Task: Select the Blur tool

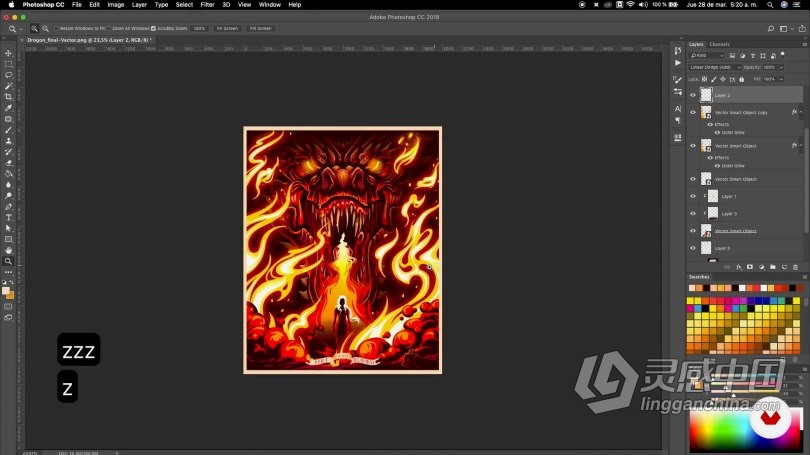Action: (8, 184)
